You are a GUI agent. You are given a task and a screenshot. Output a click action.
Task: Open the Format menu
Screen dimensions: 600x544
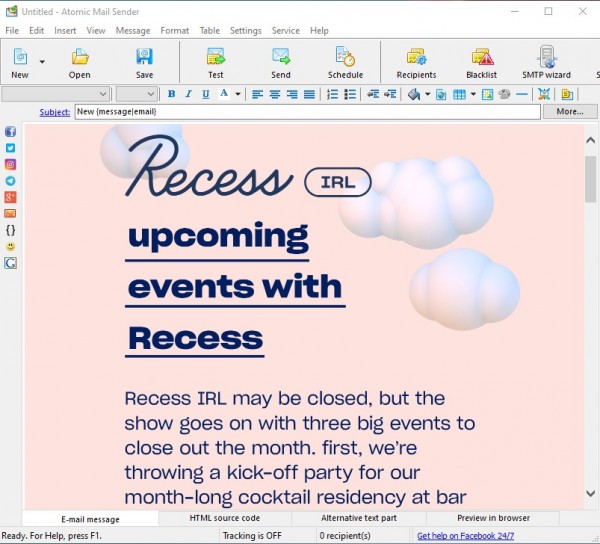174,31
